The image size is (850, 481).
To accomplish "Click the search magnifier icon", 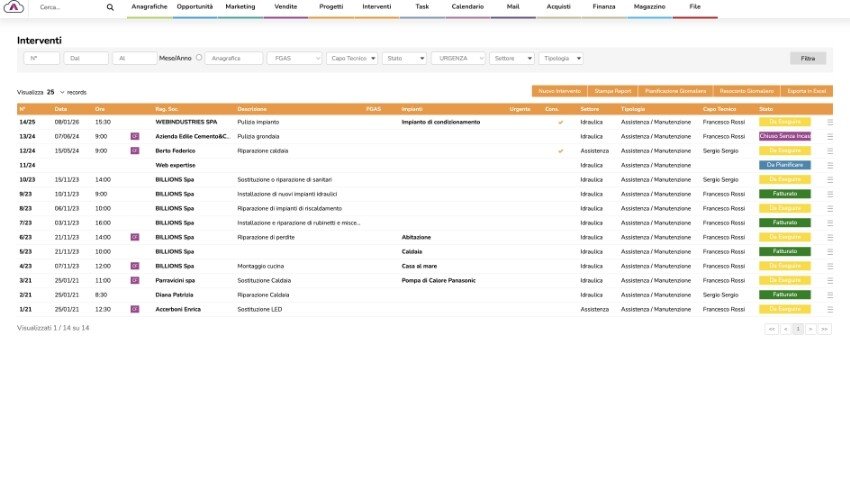I will [x=110, y=7].
